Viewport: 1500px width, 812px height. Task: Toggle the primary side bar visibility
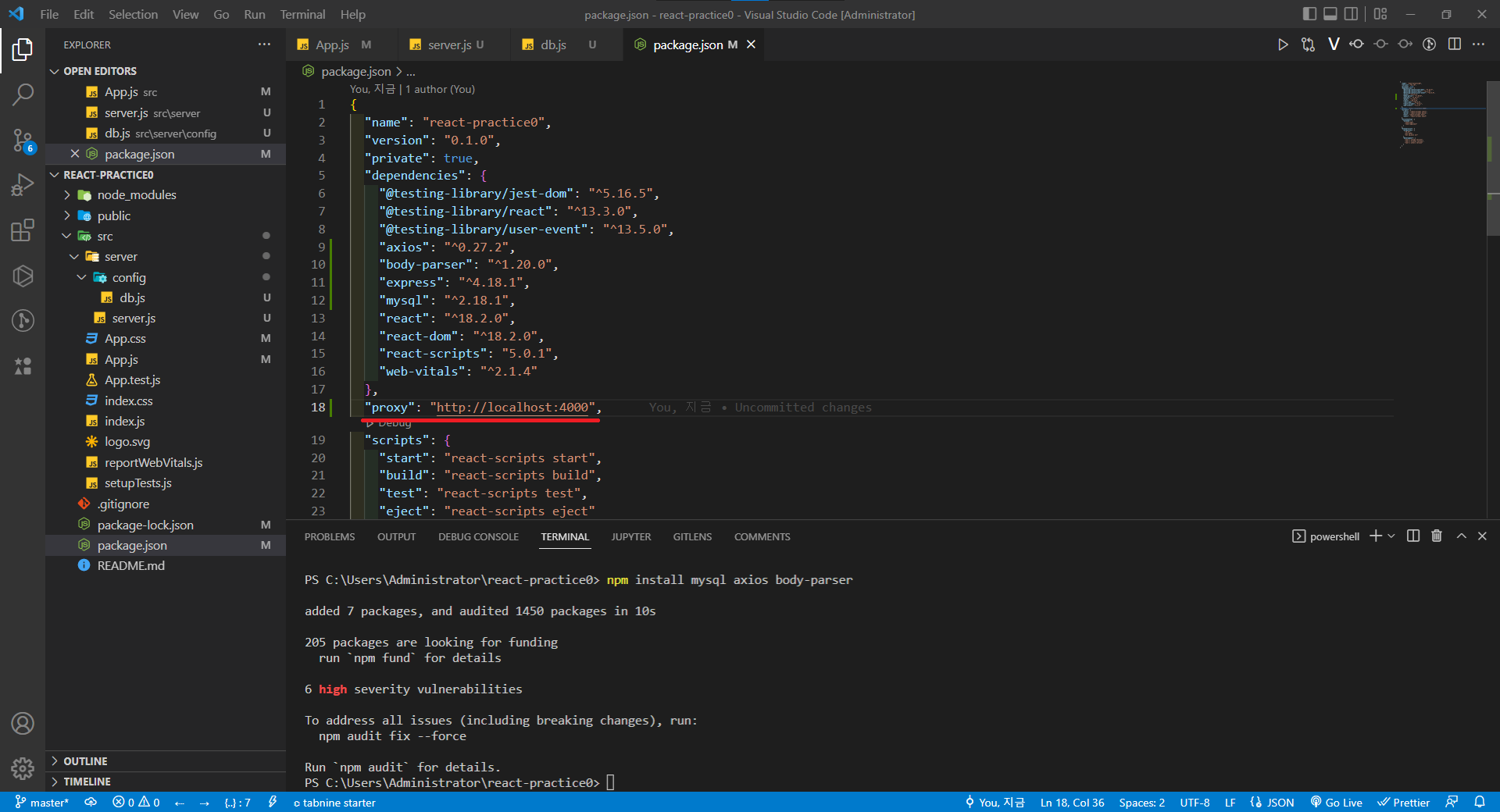[1310, 14]
